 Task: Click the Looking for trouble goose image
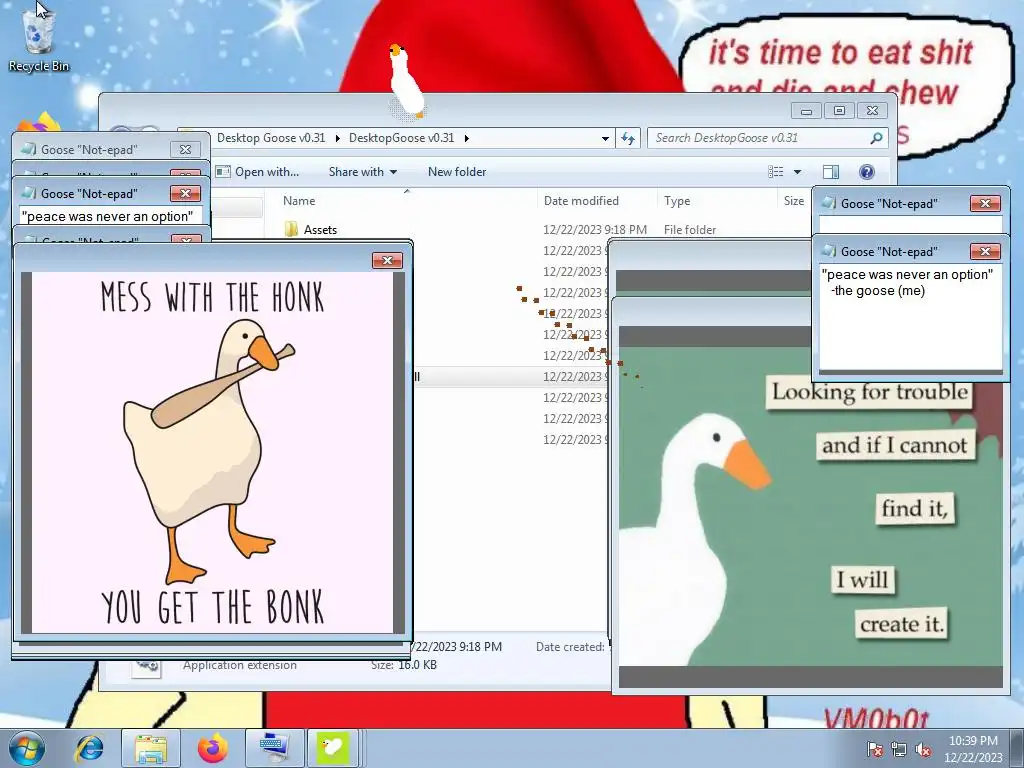(x=810, y=507)
